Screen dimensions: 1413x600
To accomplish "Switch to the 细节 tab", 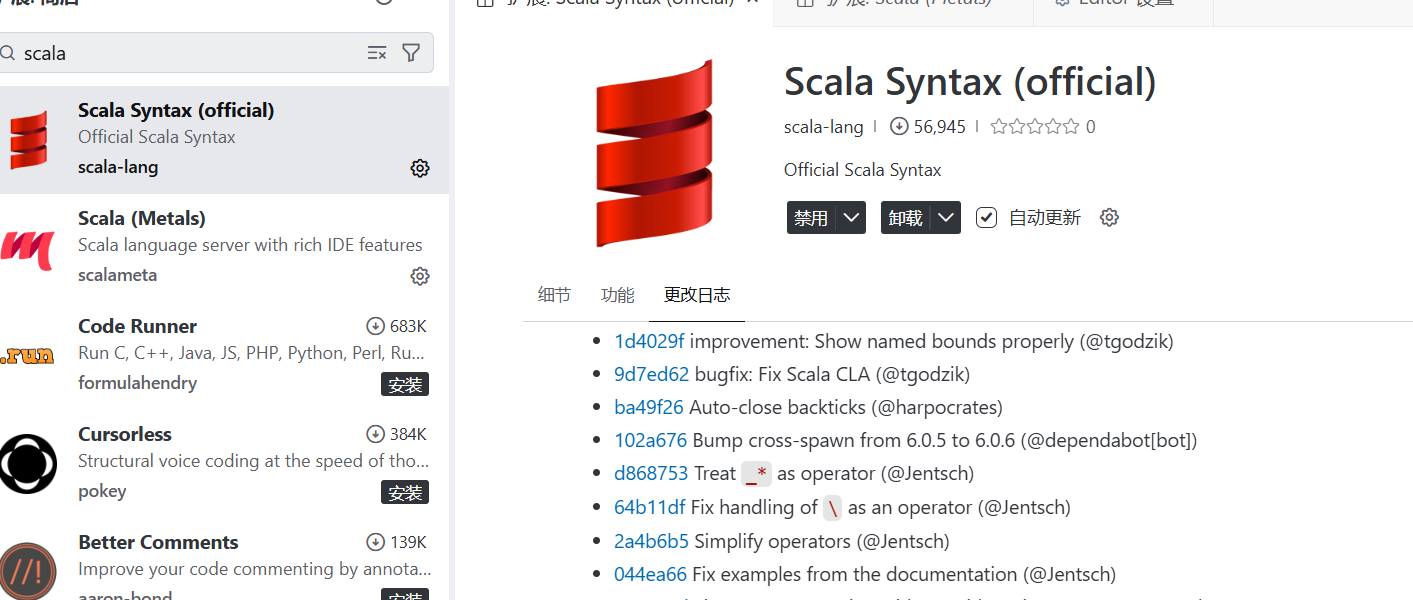I will click(x=554, y=295).
